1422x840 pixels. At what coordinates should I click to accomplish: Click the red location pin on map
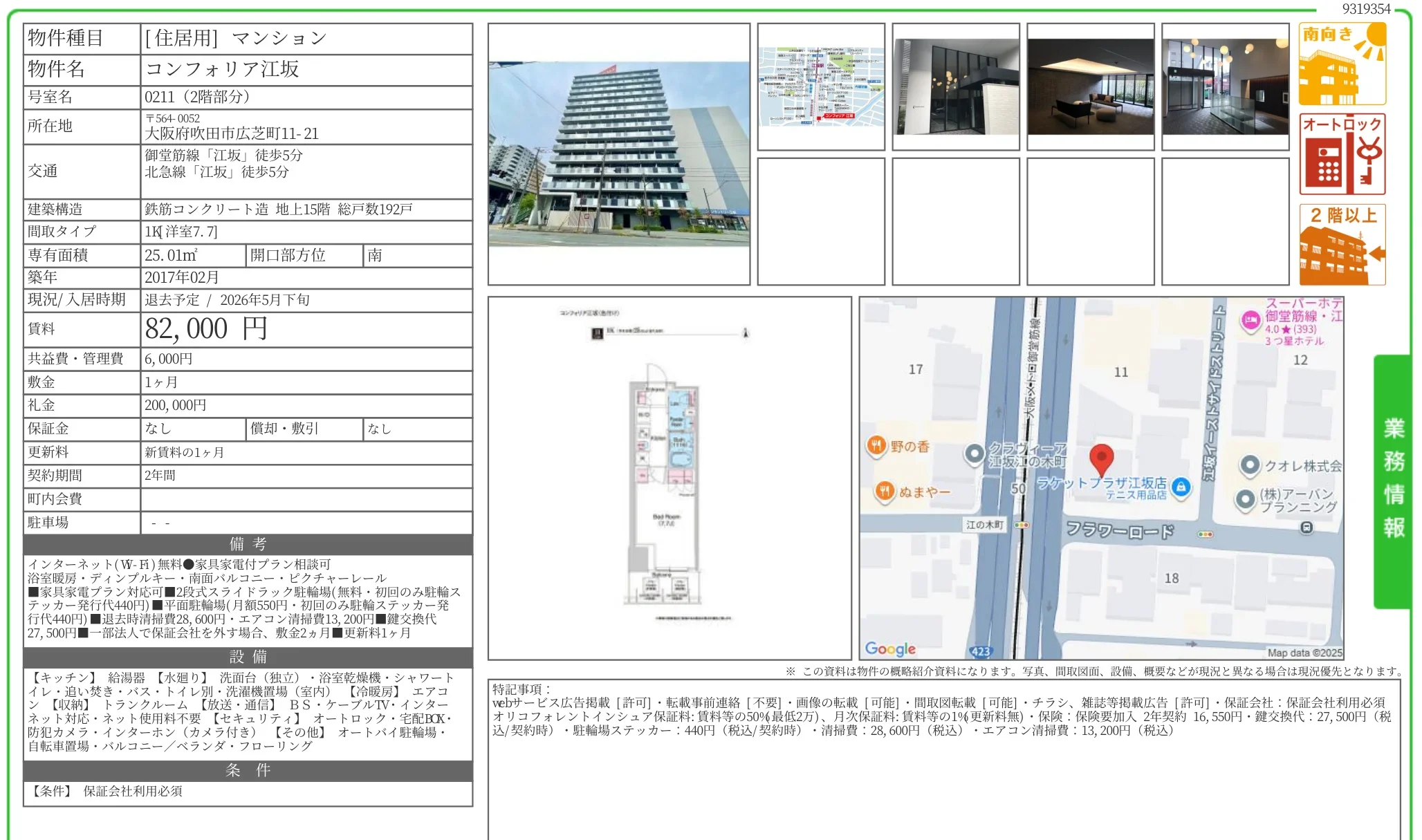coord(1100,459)
